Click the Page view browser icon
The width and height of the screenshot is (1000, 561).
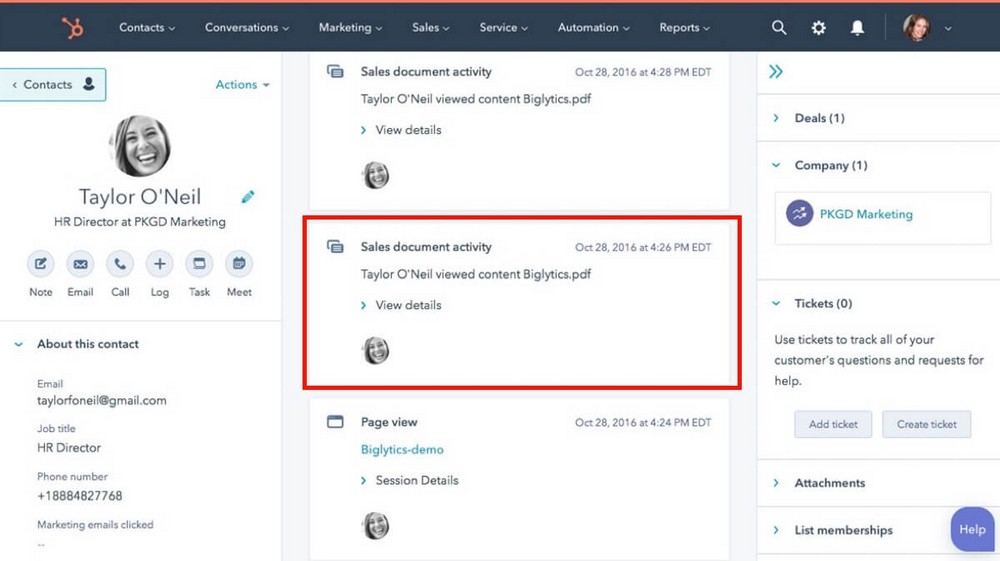click(335, 421)
